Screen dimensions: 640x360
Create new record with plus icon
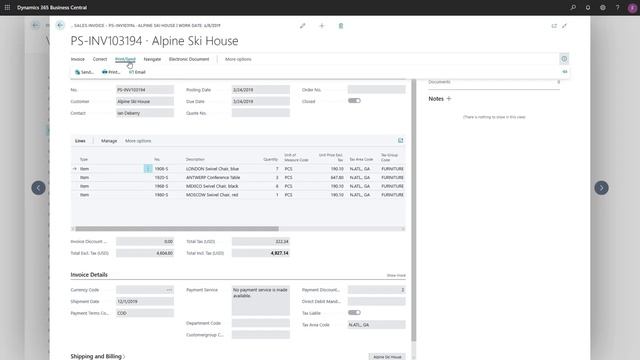[x=322, y=26]
